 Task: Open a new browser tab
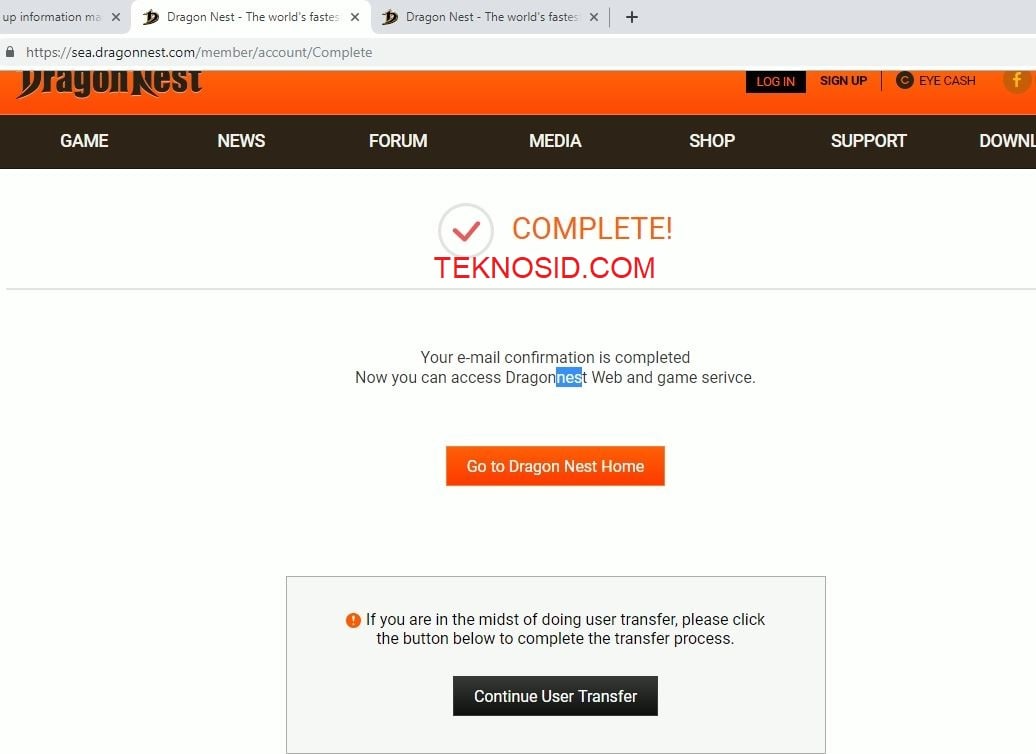pos(632,17)
